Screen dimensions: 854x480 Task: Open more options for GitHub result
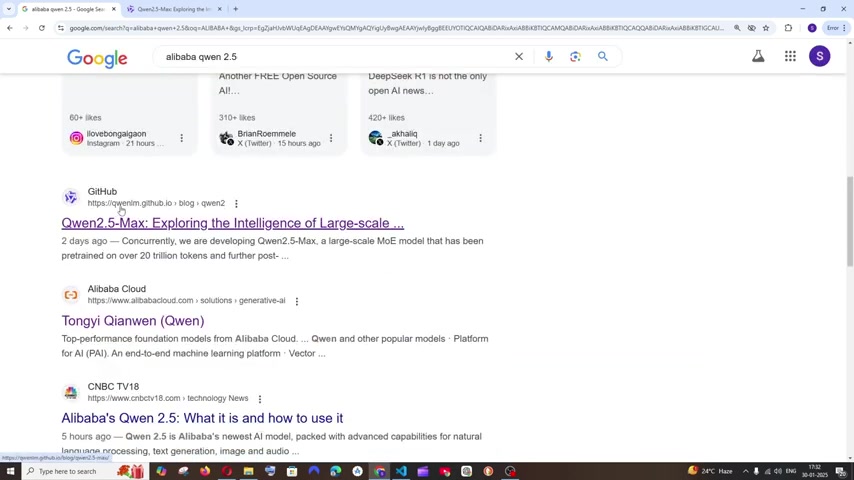click(x=236, y=204)
